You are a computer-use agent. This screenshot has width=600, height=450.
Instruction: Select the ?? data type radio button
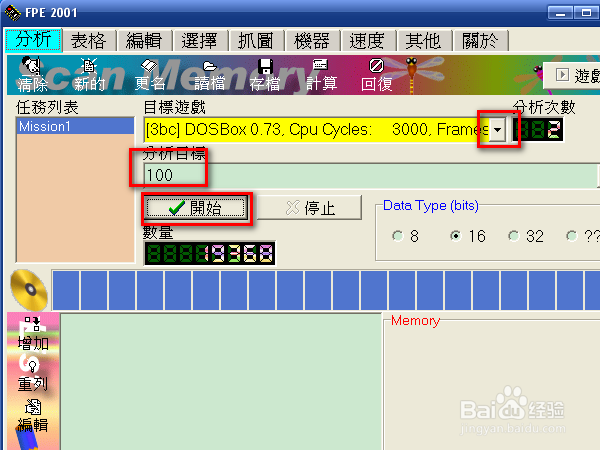pos(572,236)
